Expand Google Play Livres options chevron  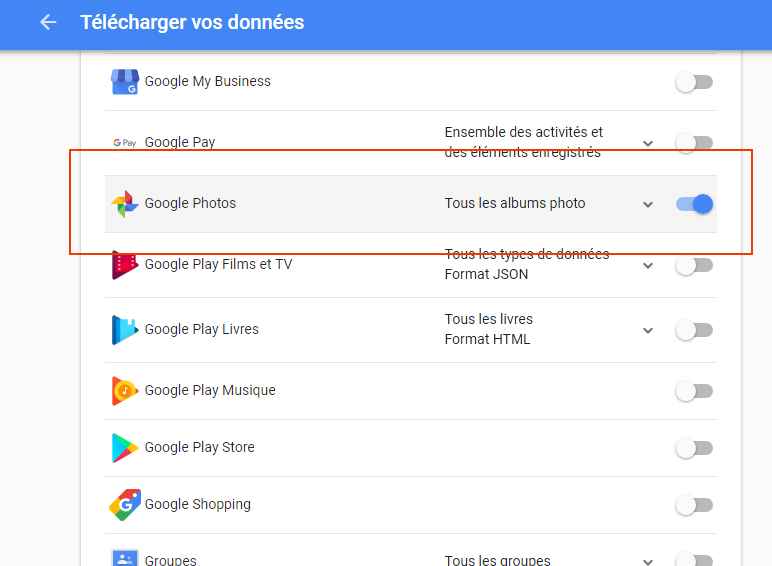point(648,330)
